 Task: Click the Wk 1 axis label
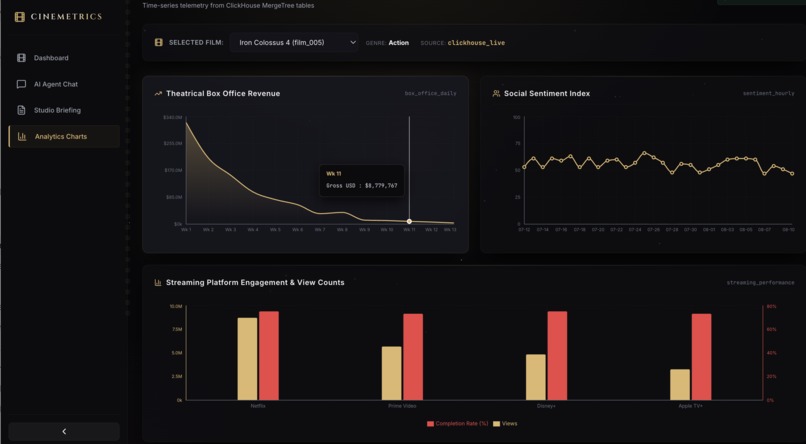(186, 230)
